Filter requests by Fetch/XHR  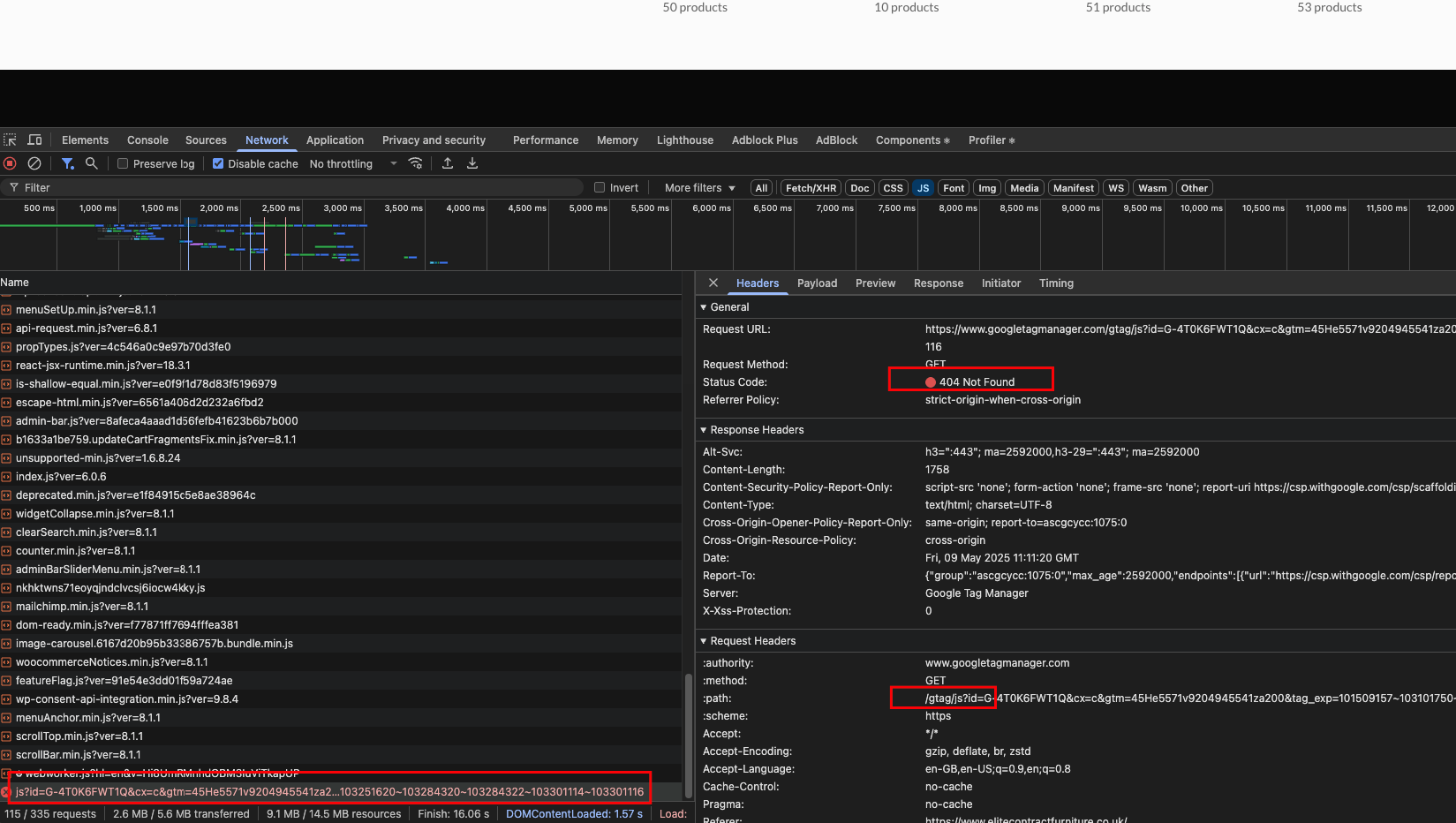click(x=811, y=188)
